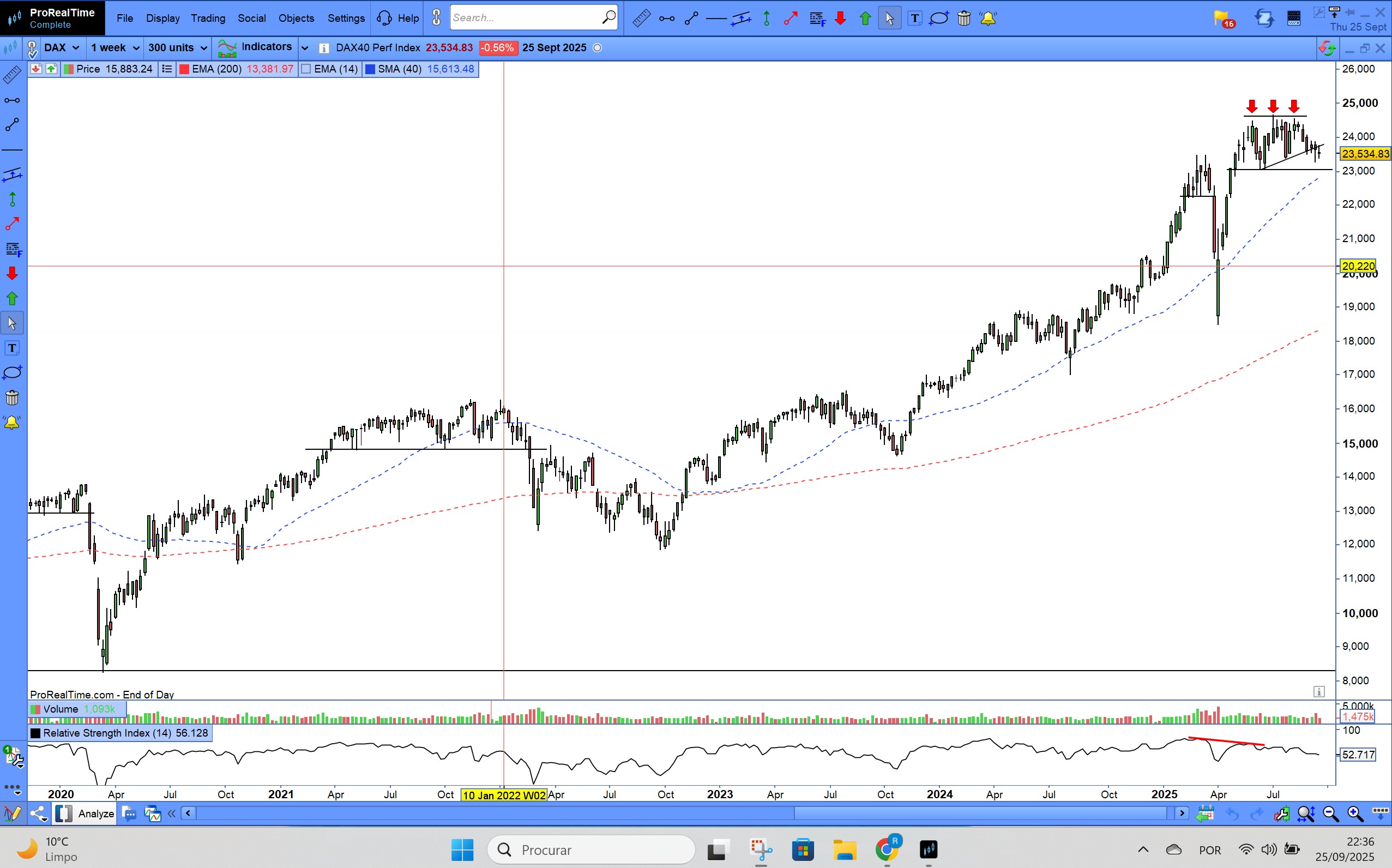Select the text annotation tool in left sidebar
The width and height of the screenshot is (1392, 868).
pos(12,348)
